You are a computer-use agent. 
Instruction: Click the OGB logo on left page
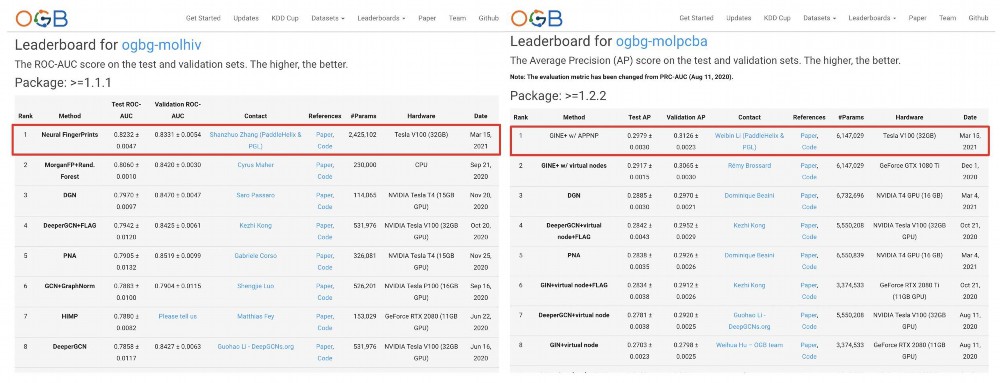pyautogui.click(x=41, y=18)
